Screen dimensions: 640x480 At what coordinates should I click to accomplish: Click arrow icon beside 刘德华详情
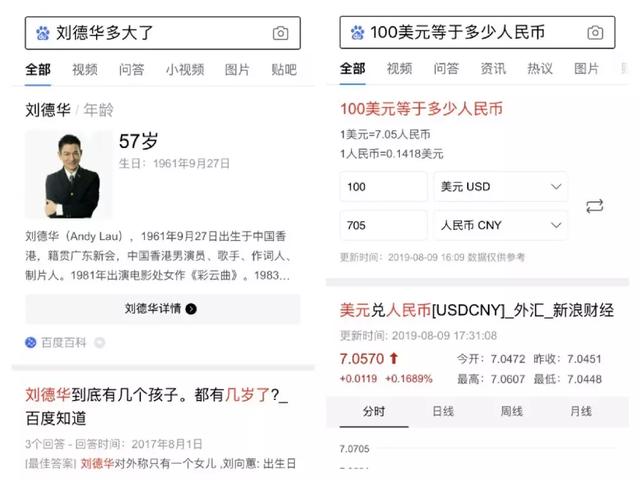coord(191,309)
